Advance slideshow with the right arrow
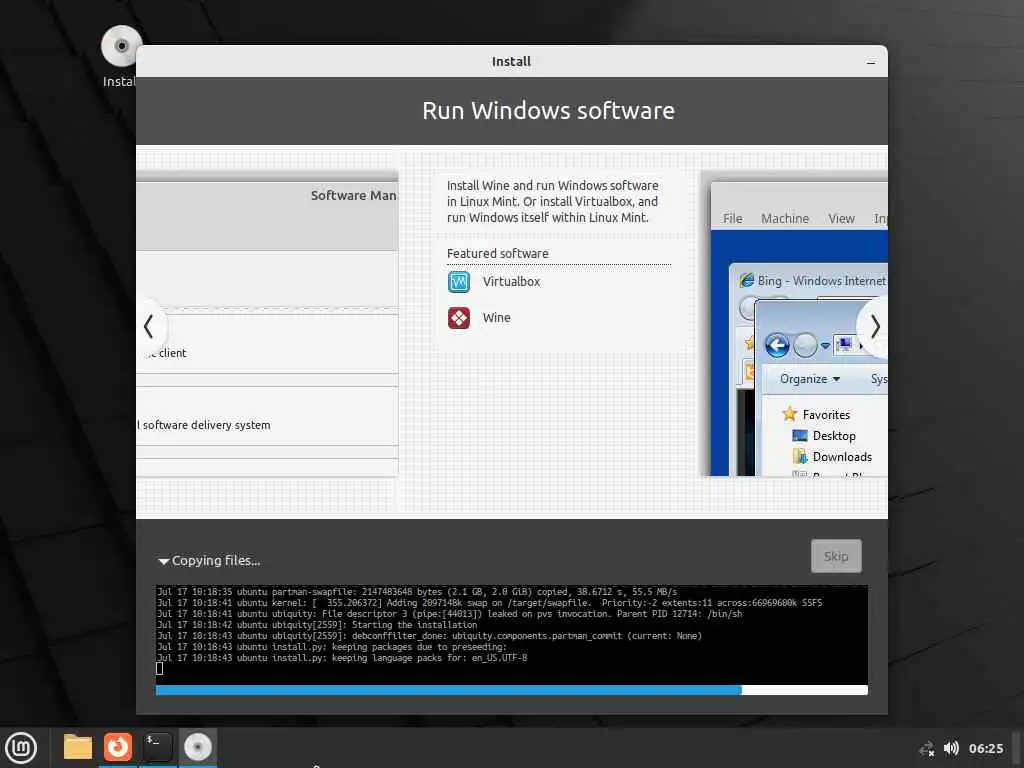 point(874,327)
